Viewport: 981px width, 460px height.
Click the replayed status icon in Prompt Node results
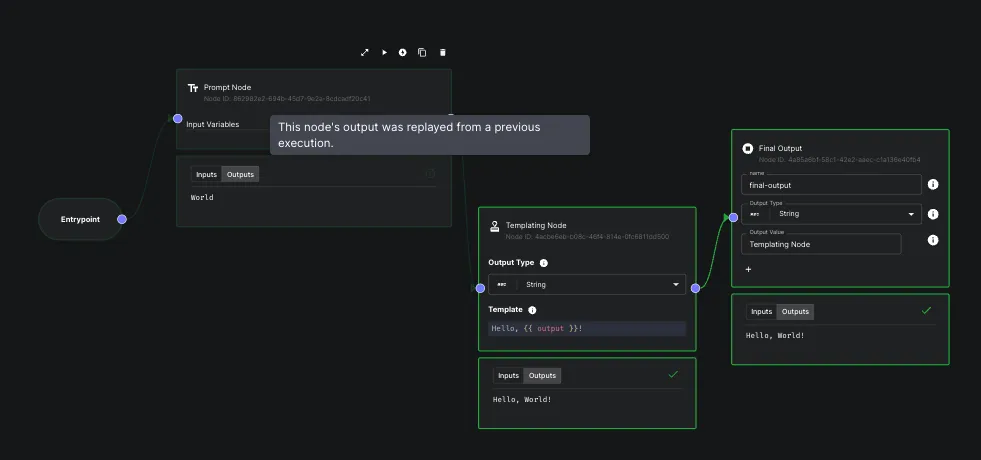pyautogui.click(x=430, y=173)
